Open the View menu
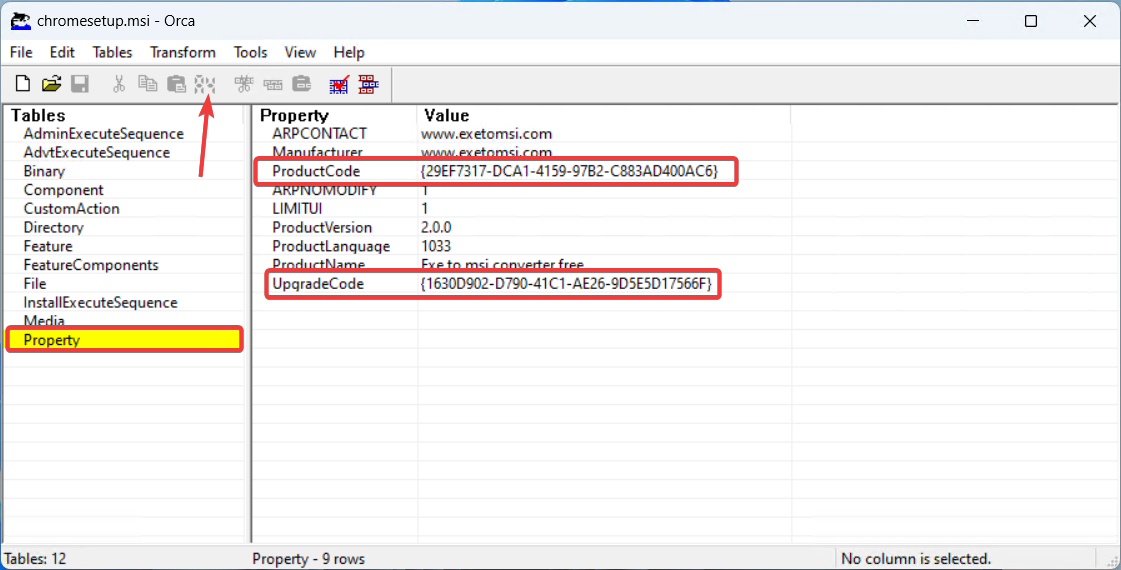This screenshot has height=570, width=1121. [x=300, y=52]
